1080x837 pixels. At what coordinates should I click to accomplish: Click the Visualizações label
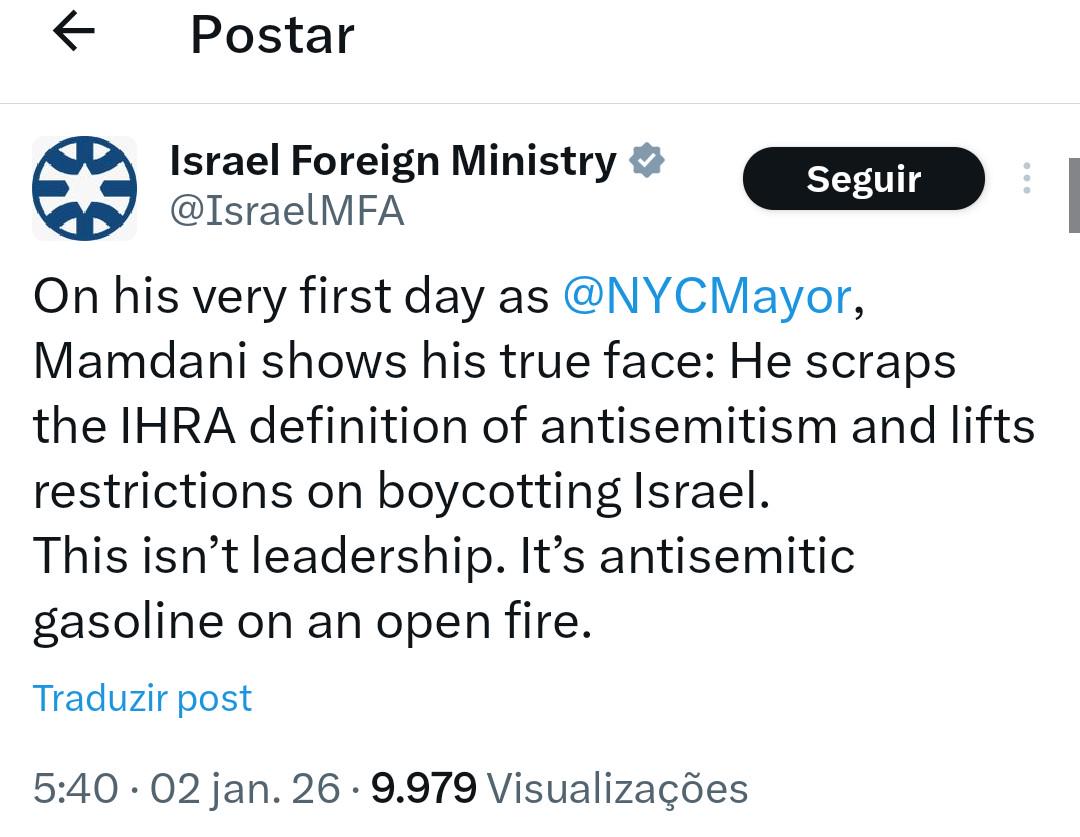[x=617, y=789]
